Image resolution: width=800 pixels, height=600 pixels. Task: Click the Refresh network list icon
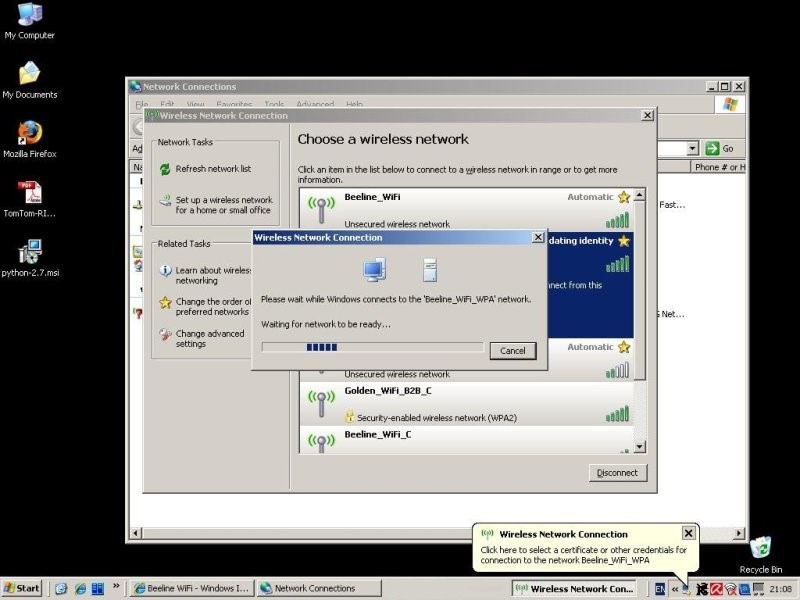click(164, 169)
